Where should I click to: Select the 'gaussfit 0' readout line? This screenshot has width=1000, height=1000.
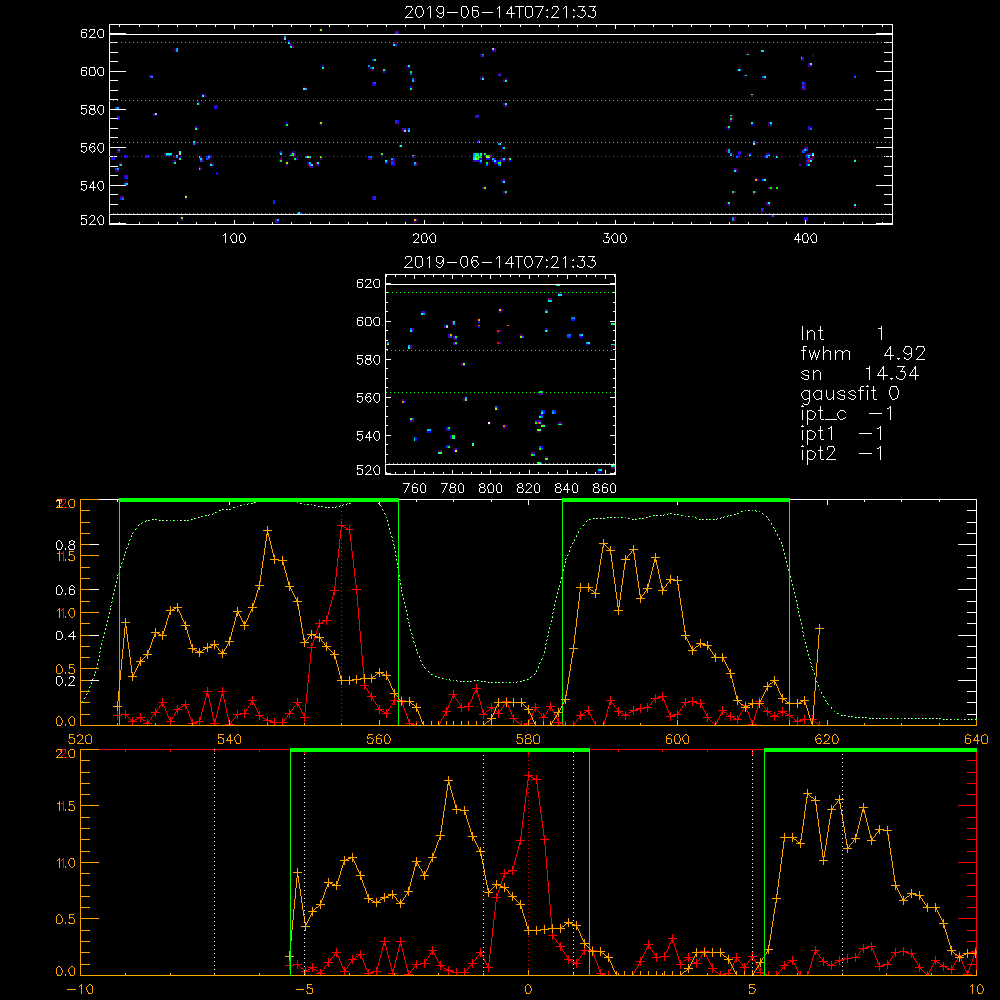coord(850,393)
